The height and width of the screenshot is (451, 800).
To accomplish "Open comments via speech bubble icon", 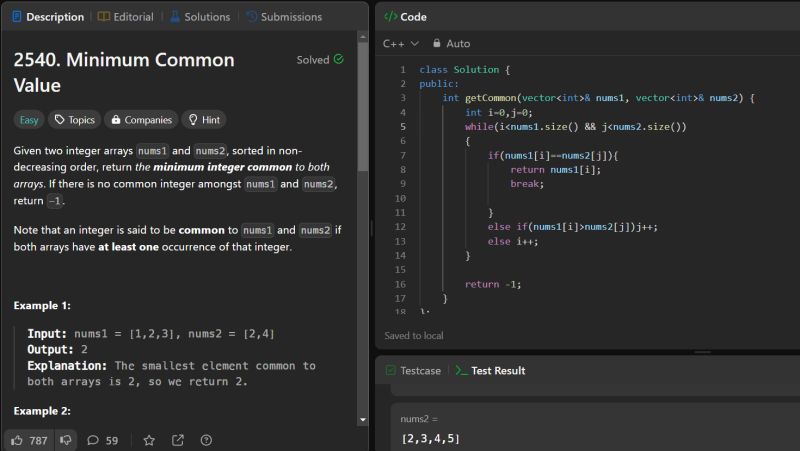I will 93,440.
